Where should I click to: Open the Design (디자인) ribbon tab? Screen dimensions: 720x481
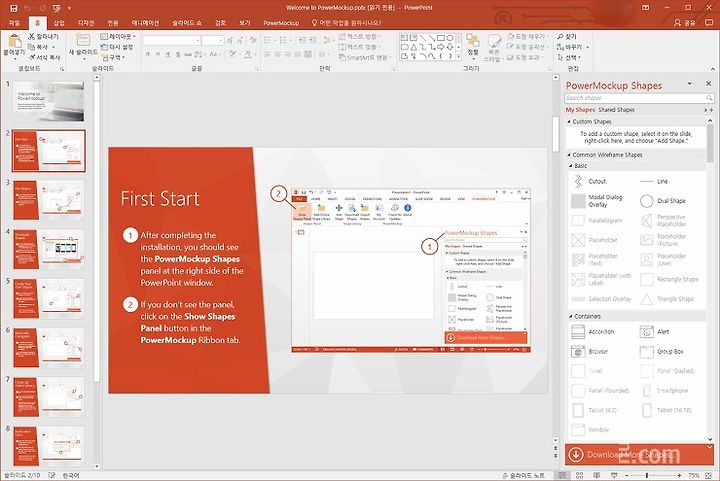pyautogui.click(x=86, y=22)
